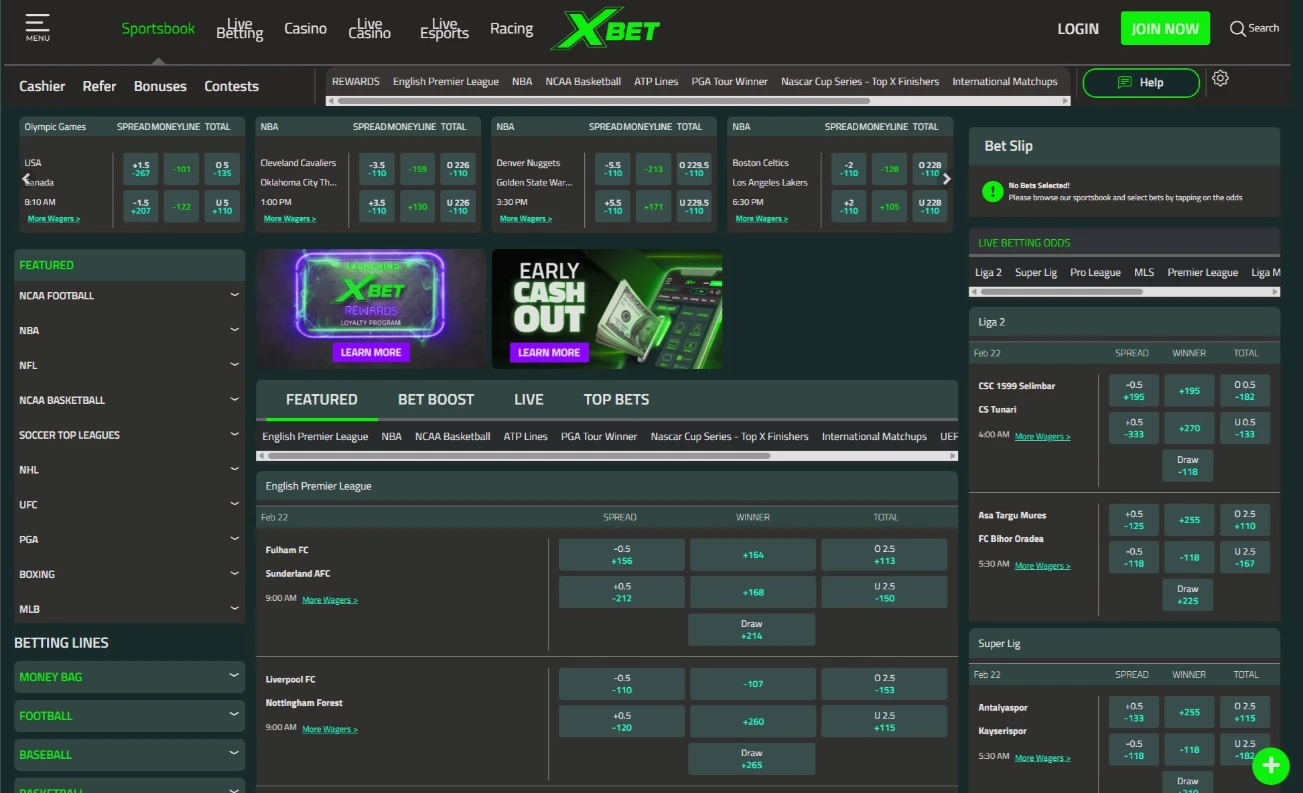Open Sportsbook in top navigation

pyautogui.click(x=158, y=28)
